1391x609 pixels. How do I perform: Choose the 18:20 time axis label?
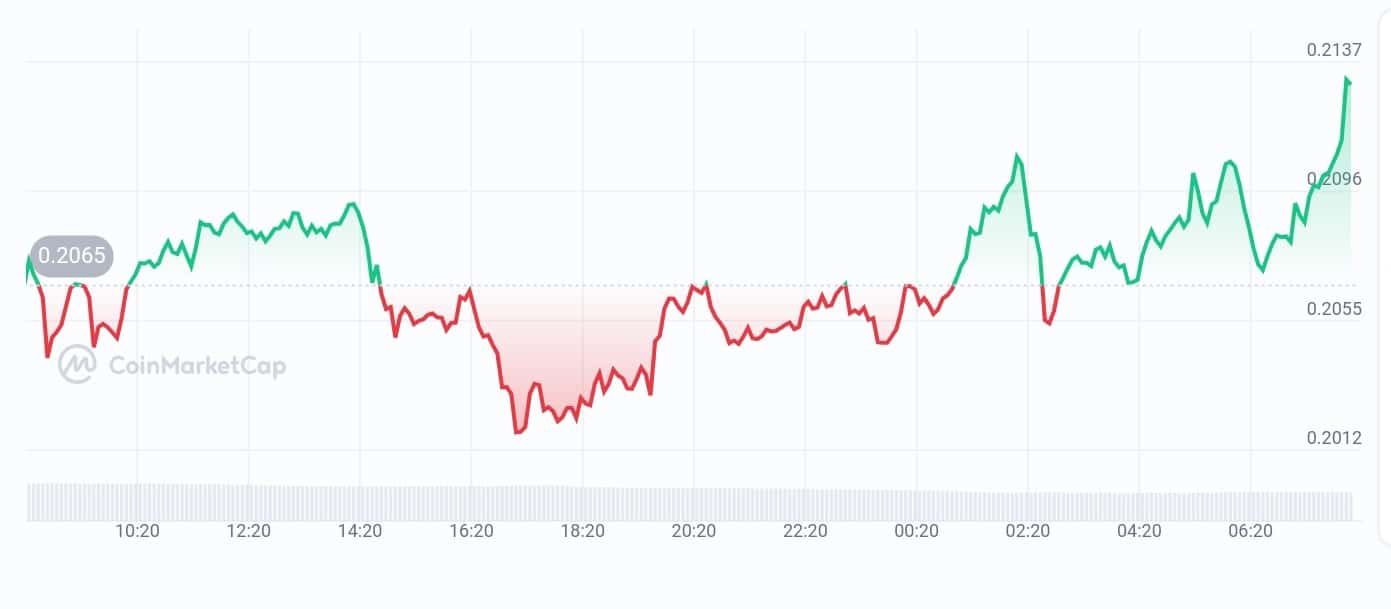583,532
